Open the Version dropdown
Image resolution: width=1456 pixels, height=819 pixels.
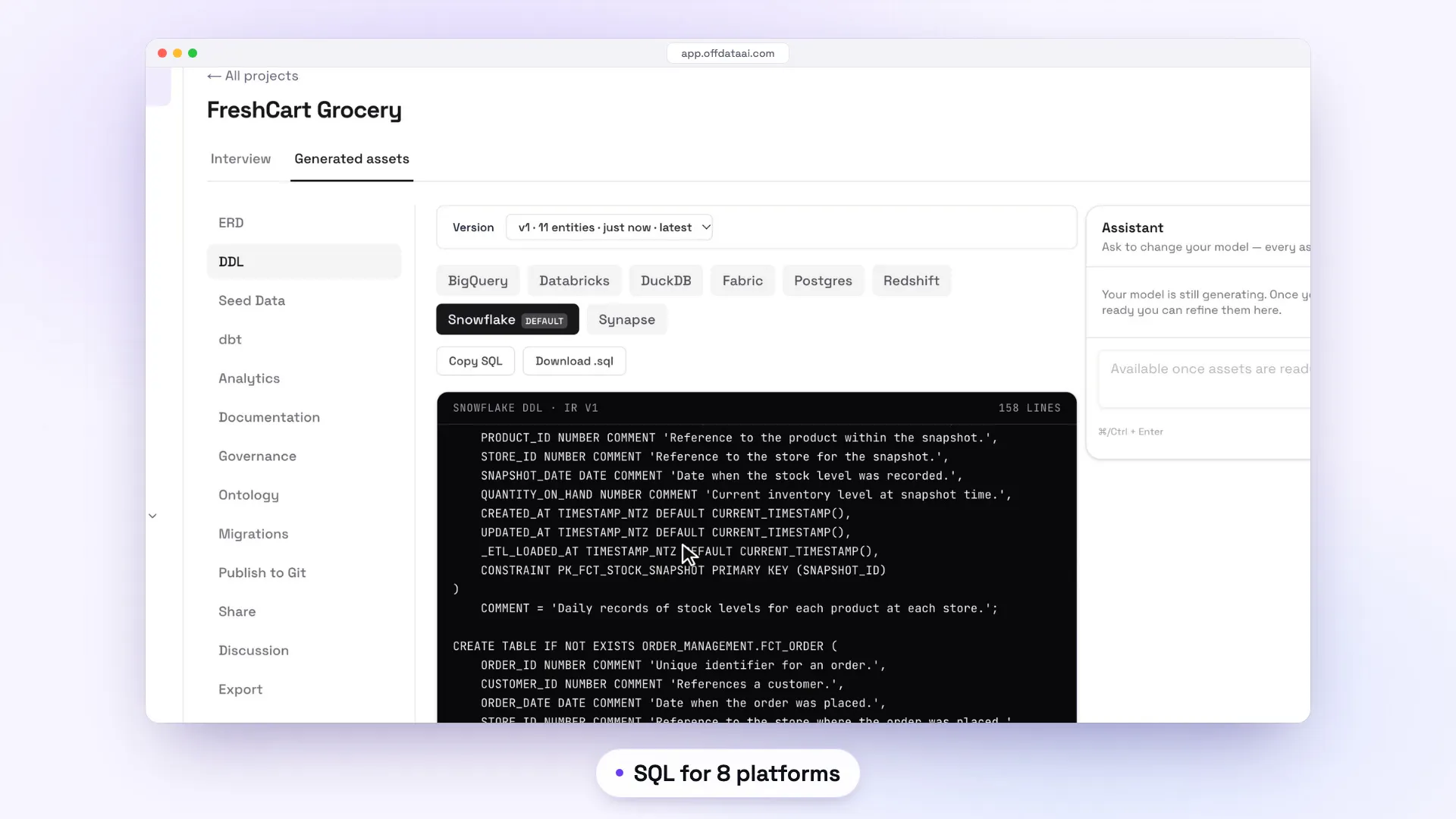pos(609,227)
